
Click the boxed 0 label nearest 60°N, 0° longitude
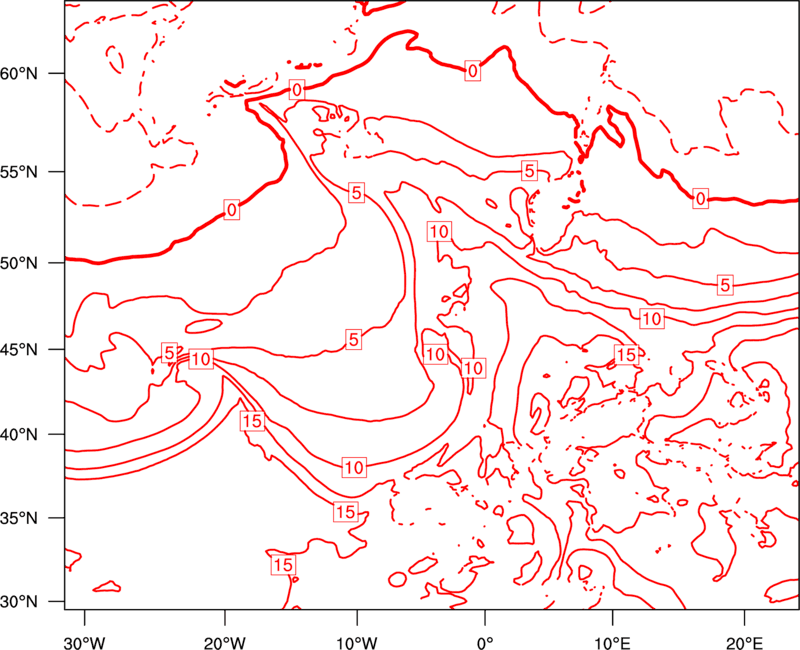tap(472, 71)
